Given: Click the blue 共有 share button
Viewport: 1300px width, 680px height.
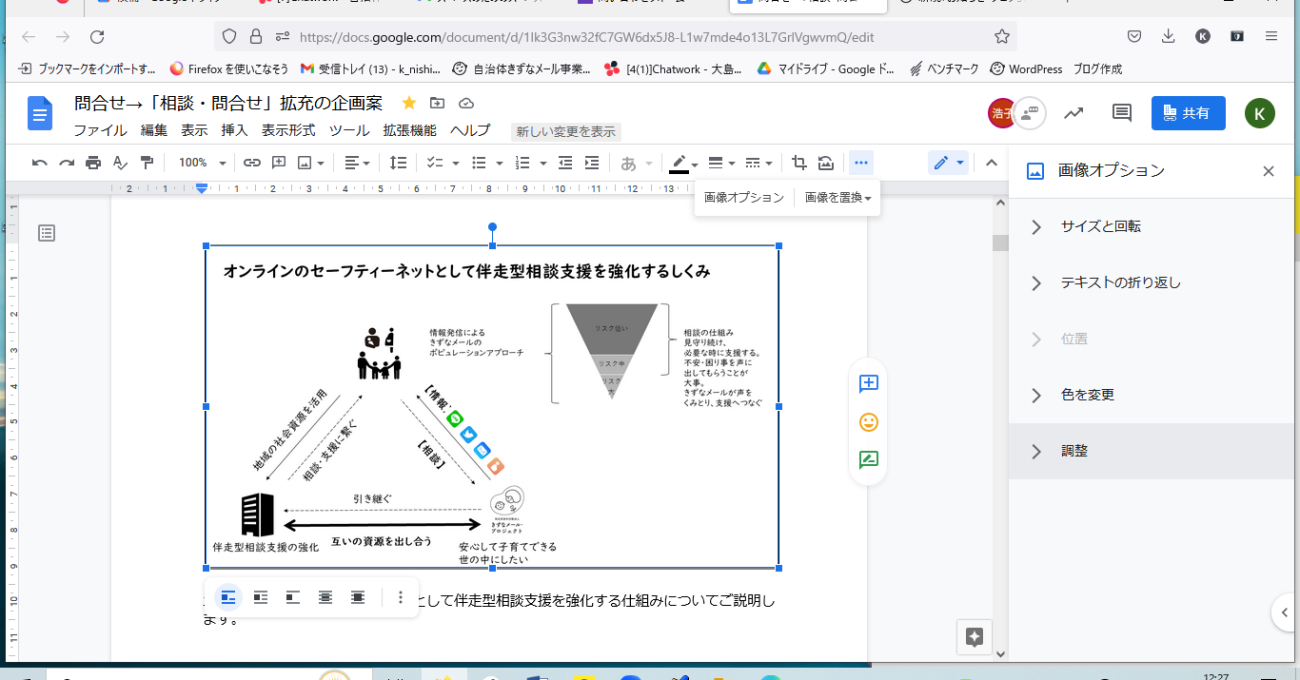Looking at the screenshot, I should 1187,113.
